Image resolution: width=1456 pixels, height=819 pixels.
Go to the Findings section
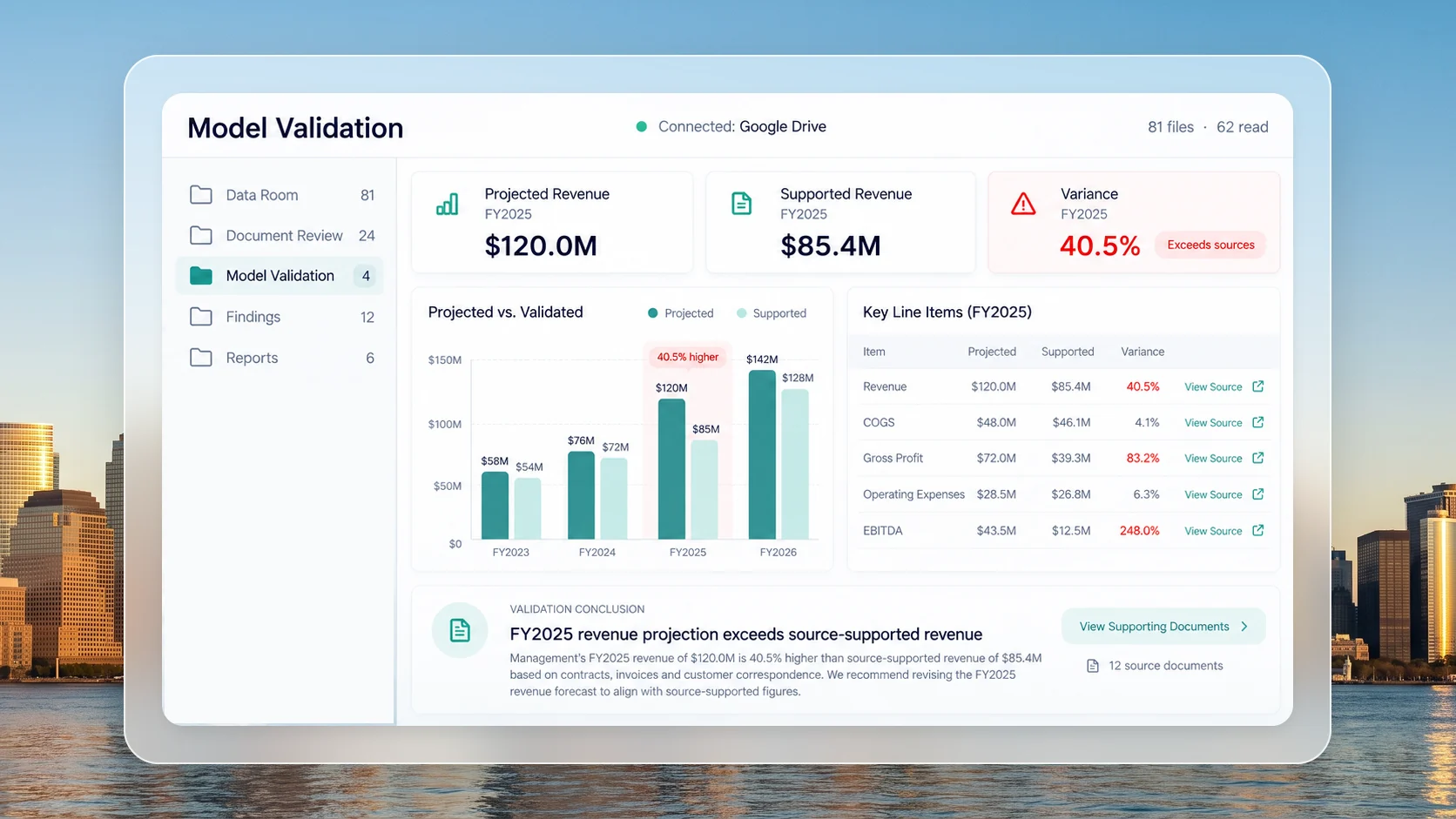[x=280, y=317]
